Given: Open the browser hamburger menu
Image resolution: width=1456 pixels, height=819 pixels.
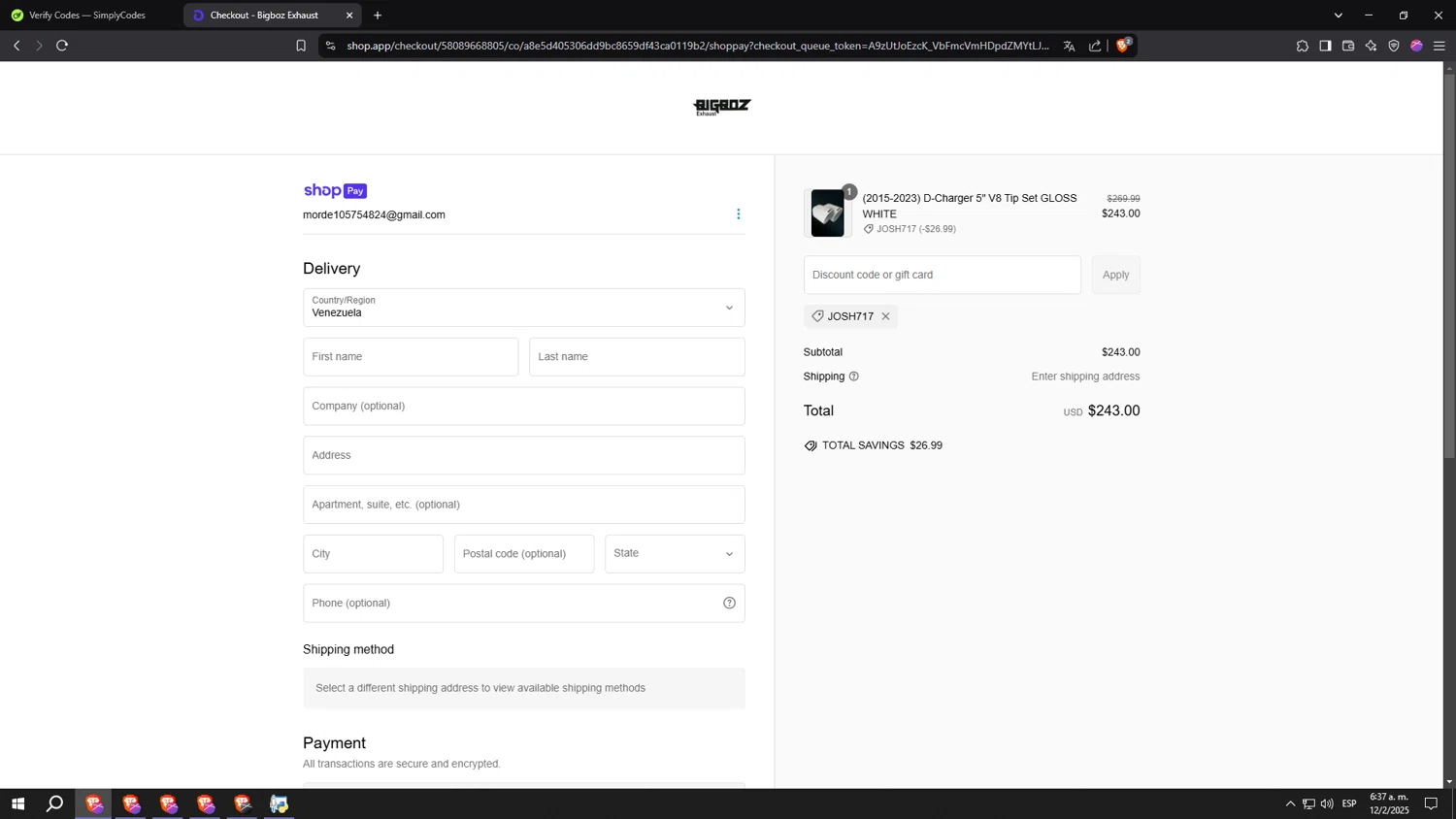Looking at the screenshot, I should [x=1439, y=46].
